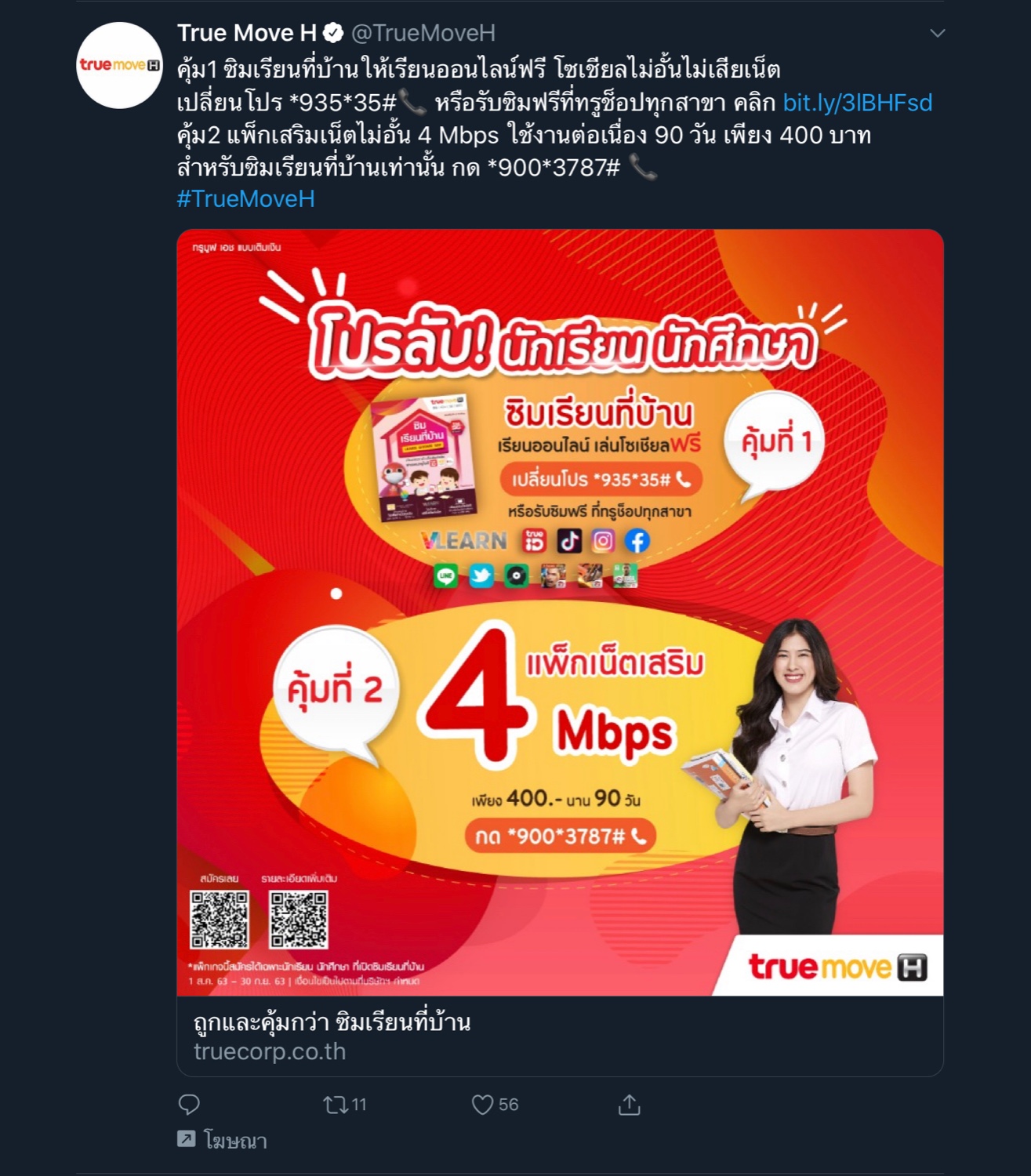Click the retweet count 11
The height and width of the screenshot is (1176, 1031).
358,1105
